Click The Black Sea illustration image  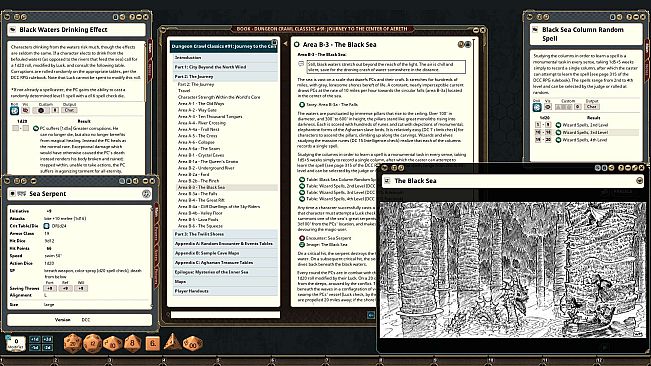tap(513, 270)
